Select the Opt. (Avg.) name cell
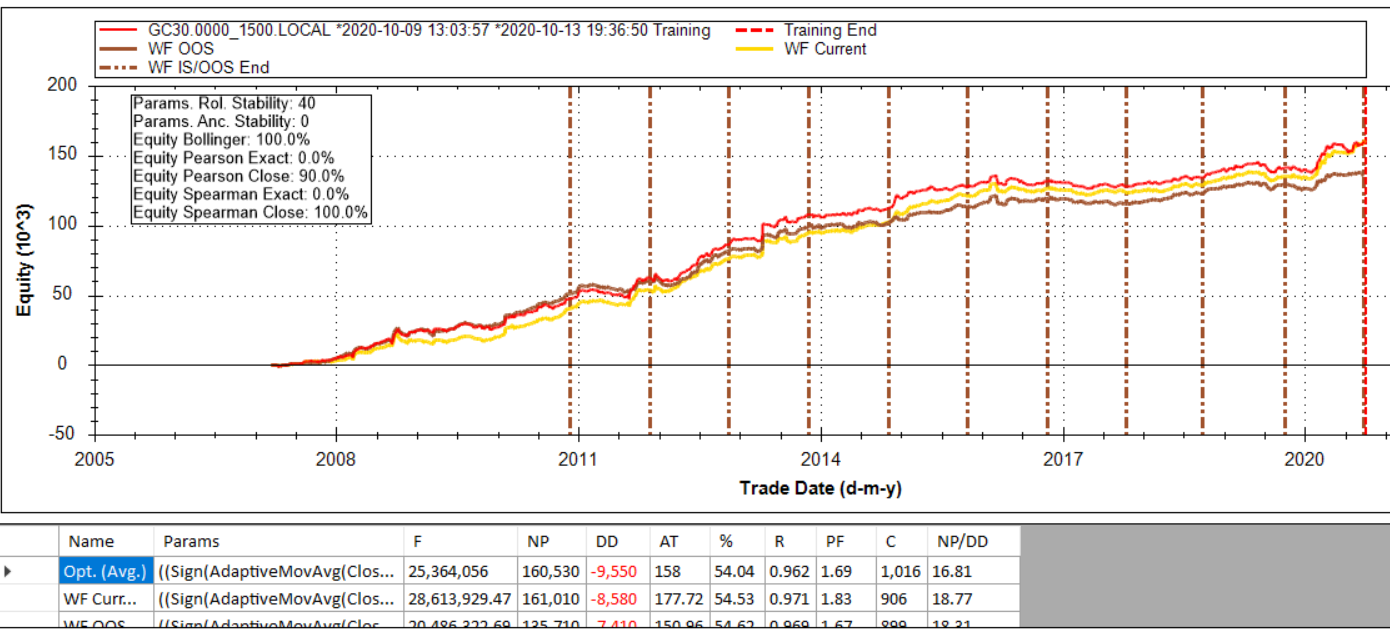Viewport: 1390px width, 629px height. 106,572
